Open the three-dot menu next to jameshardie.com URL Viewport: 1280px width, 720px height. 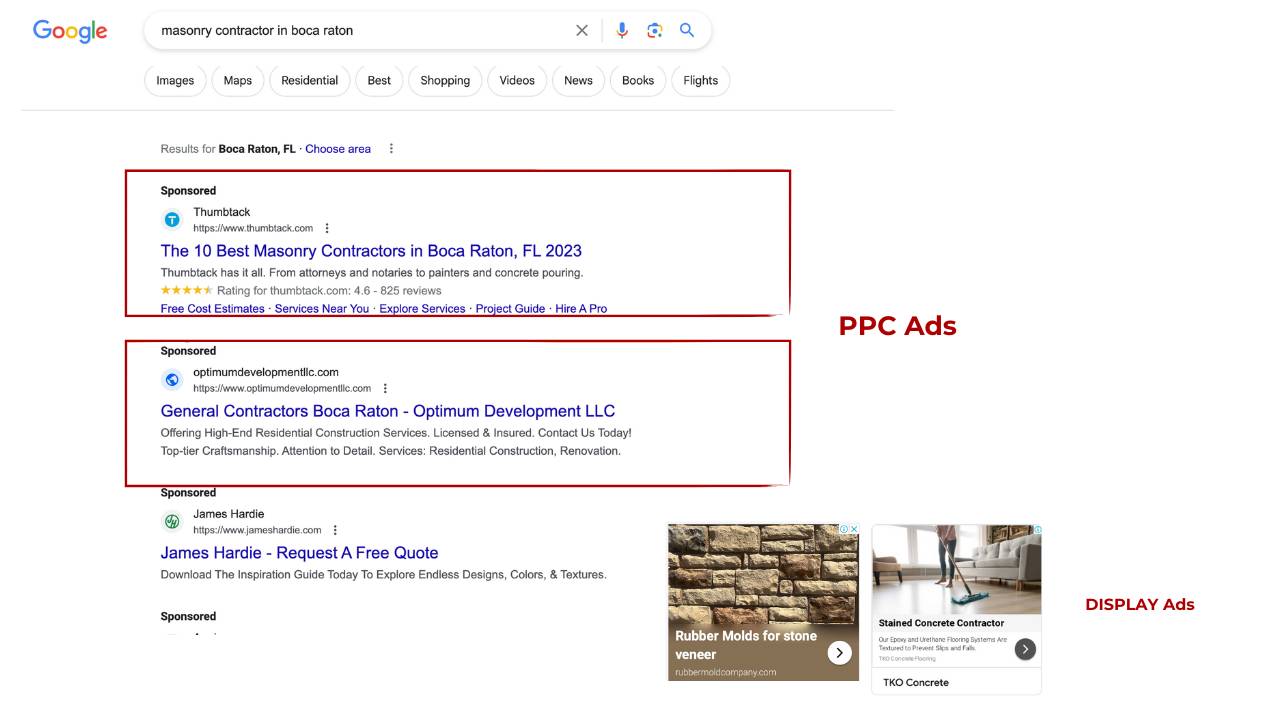pos(335,530)
